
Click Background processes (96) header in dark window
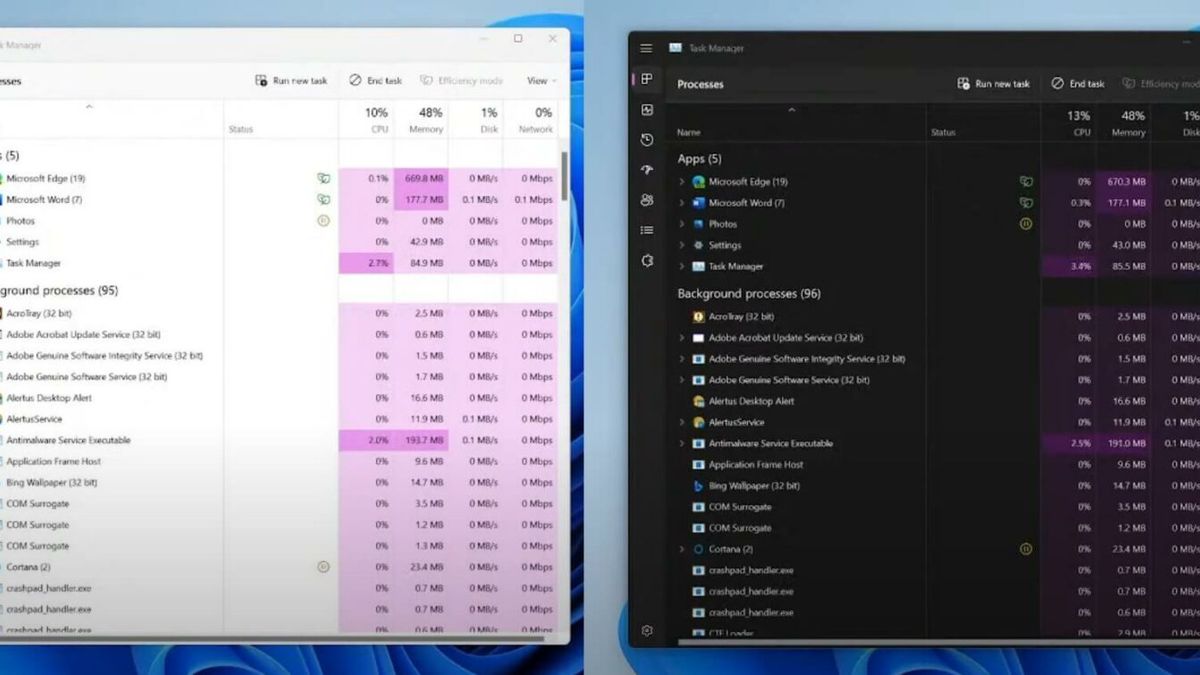pyautogui.click(x=749, y=294)
